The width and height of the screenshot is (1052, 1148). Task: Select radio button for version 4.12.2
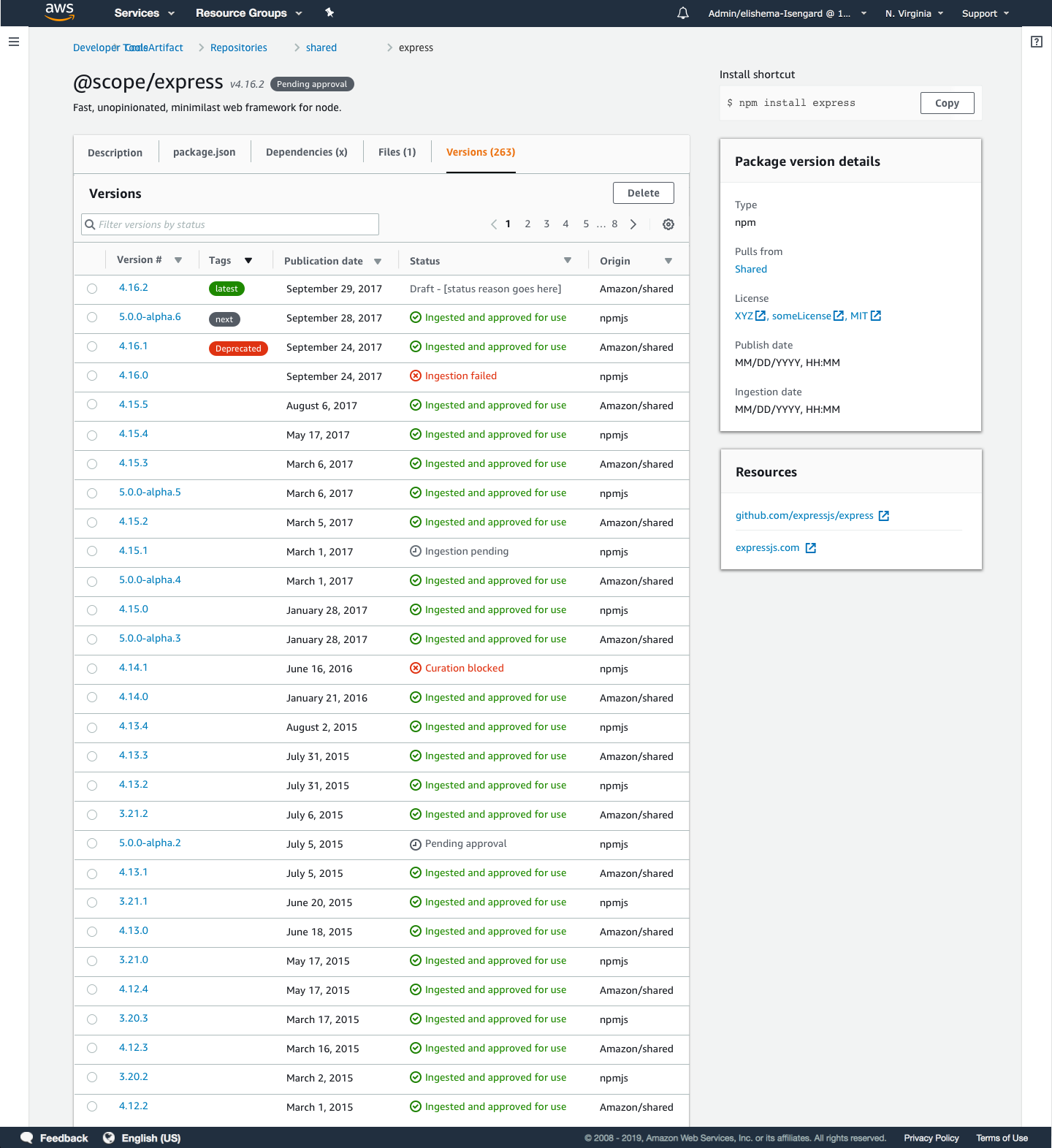coord(92,1106)
